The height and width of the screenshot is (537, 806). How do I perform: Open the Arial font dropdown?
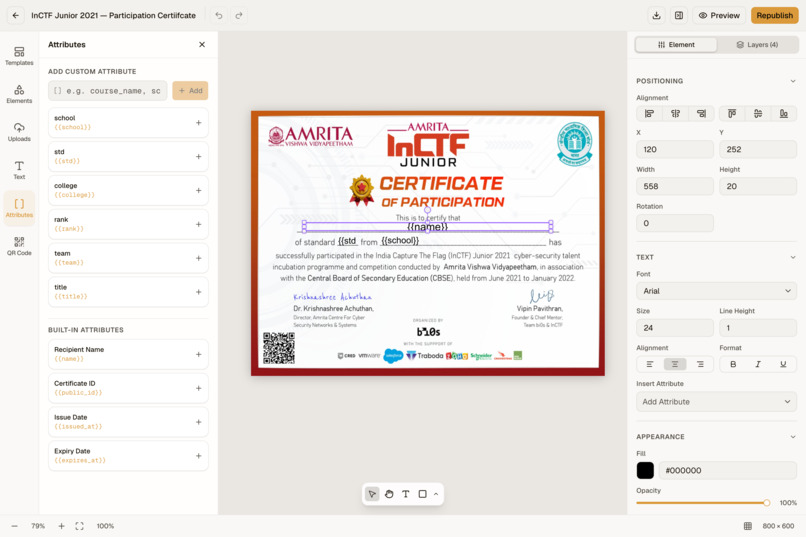[717, 291]
